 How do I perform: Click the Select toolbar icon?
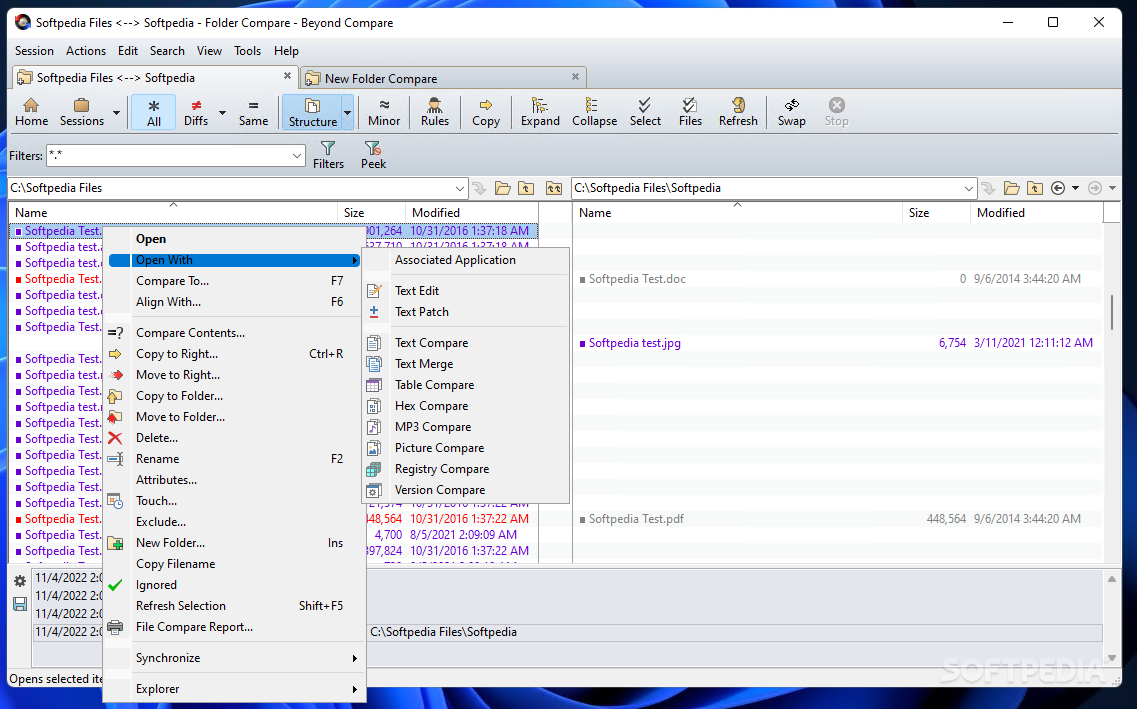click(645, 112)
